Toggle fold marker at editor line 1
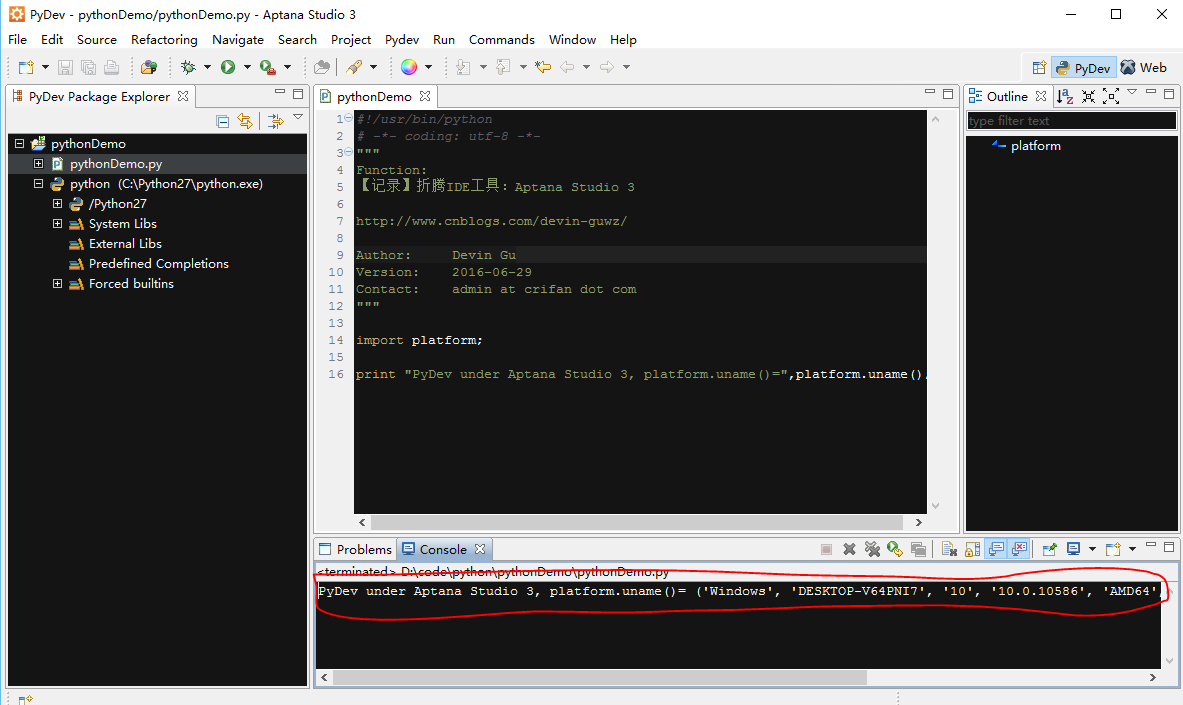 [348, 119]
